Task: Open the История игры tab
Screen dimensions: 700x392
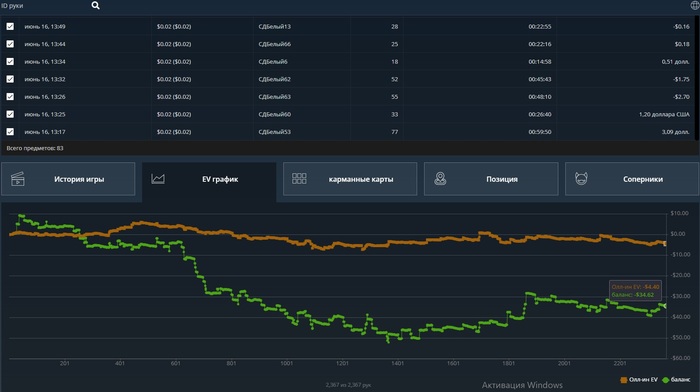Action: coord(68,179)
